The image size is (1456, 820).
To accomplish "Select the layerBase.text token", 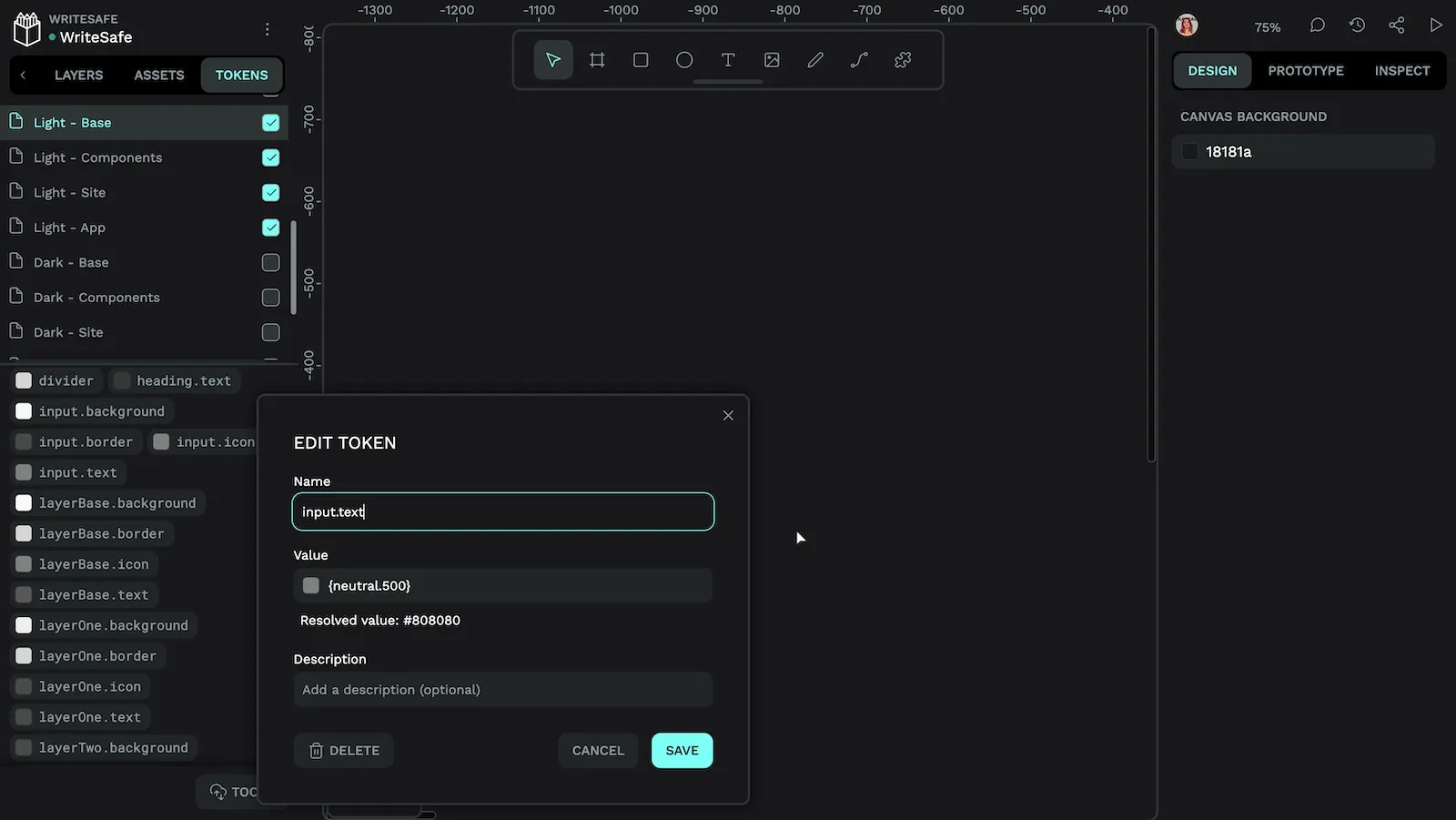I will (85, 594).
